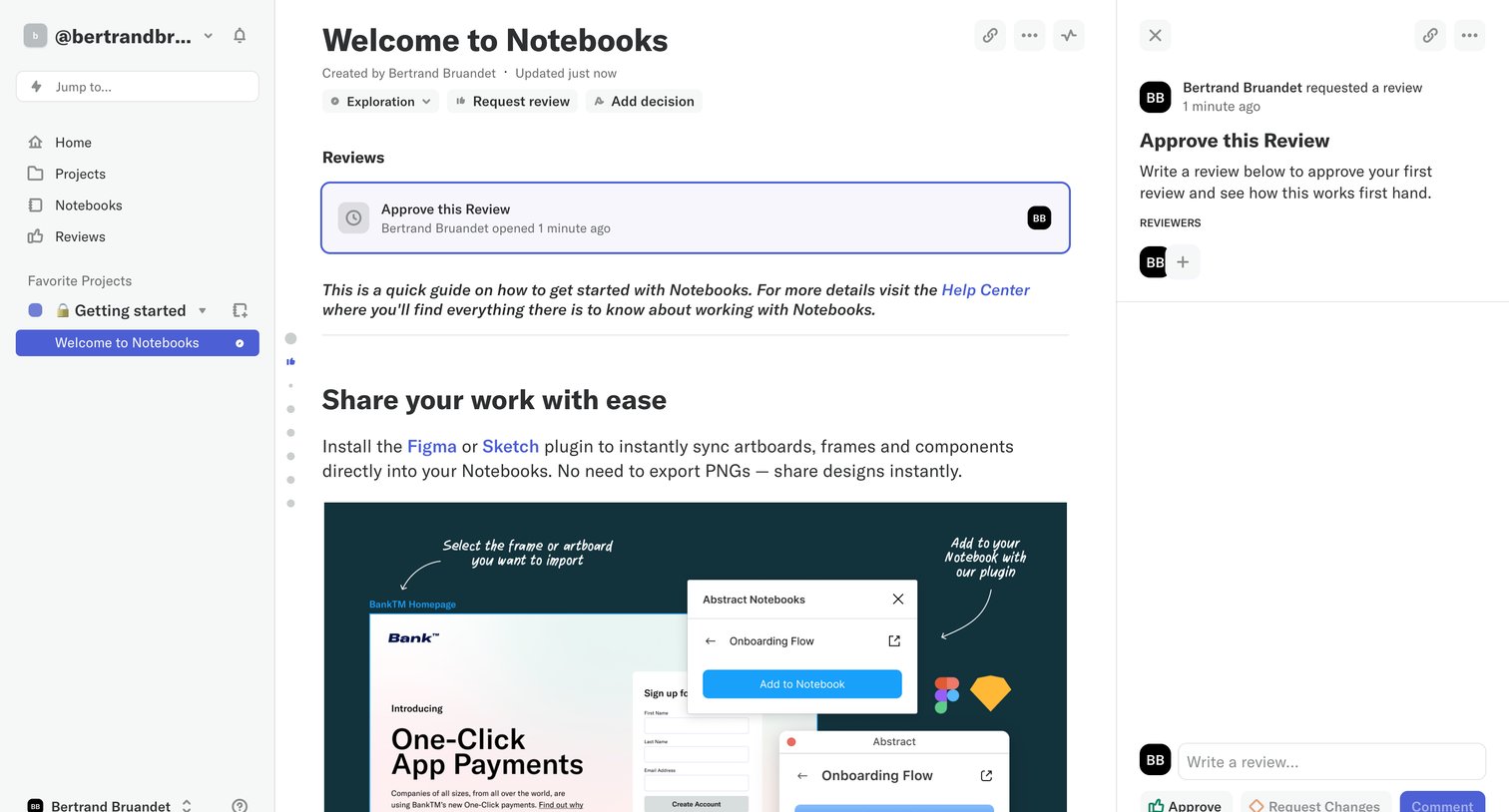Click the Share your work with ease heading
The height and width of the screenshot is (812, 1509).
click(x=494, y=400)
